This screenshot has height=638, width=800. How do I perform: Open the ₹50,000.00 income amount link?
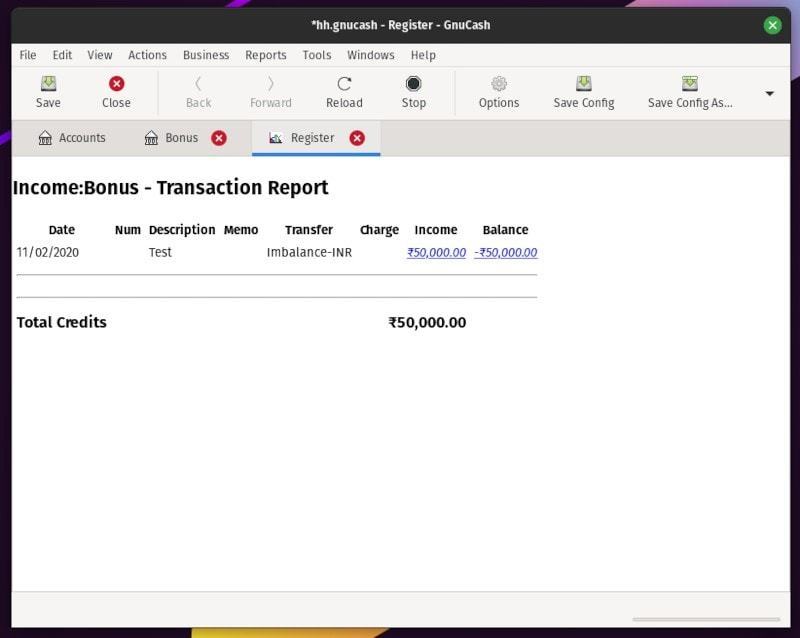pyautogui.click(x=436, y=252)
